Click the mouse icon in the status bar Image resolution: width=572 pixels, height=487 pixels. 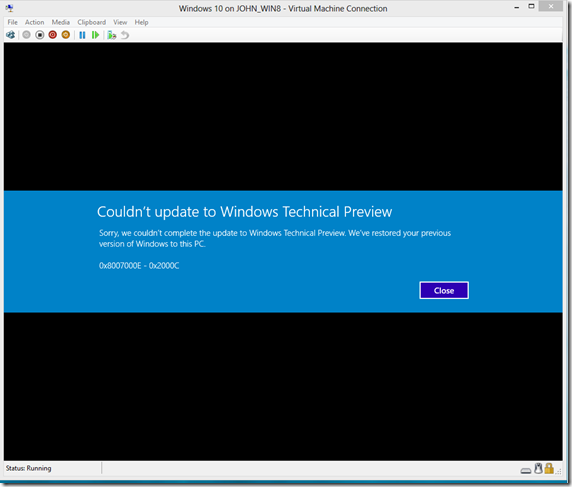coord(538,468)
